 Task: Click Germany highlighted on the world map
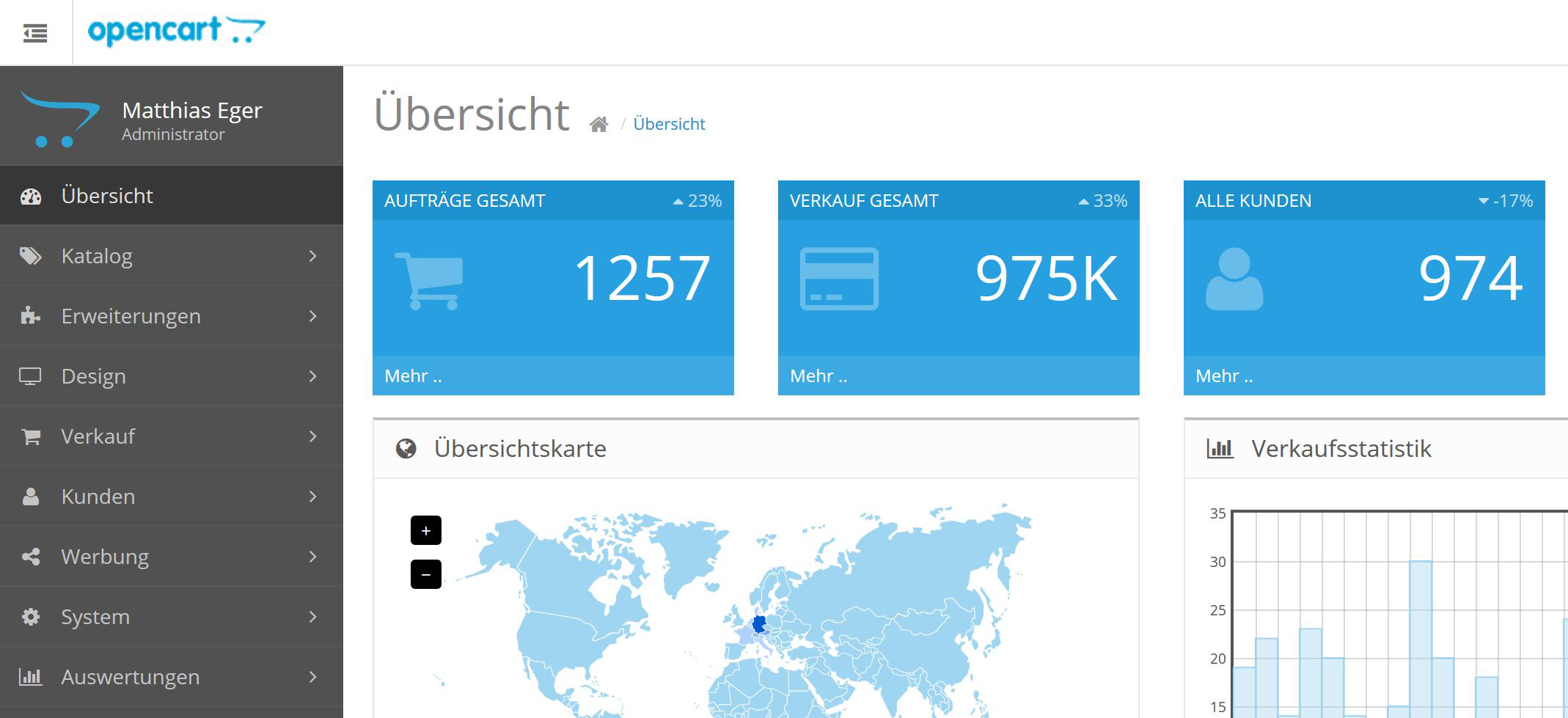pyautogui.click(x=759, y=624)
